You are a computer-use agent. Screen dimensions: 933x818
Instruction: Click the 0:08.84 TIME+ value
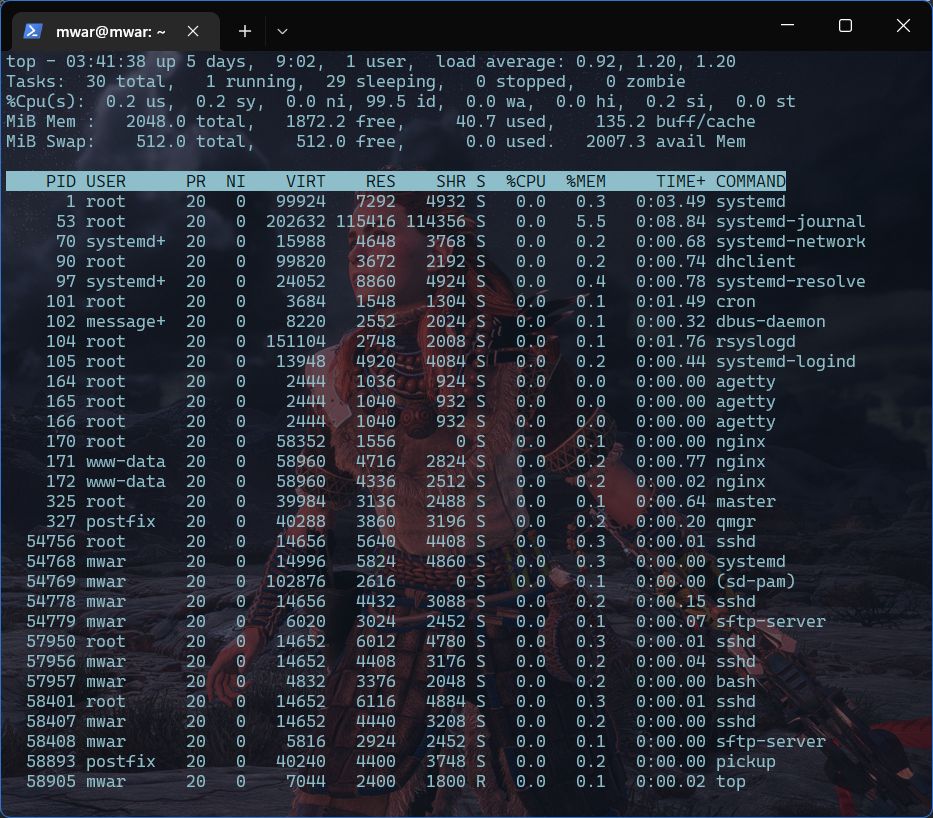point(671,221)
